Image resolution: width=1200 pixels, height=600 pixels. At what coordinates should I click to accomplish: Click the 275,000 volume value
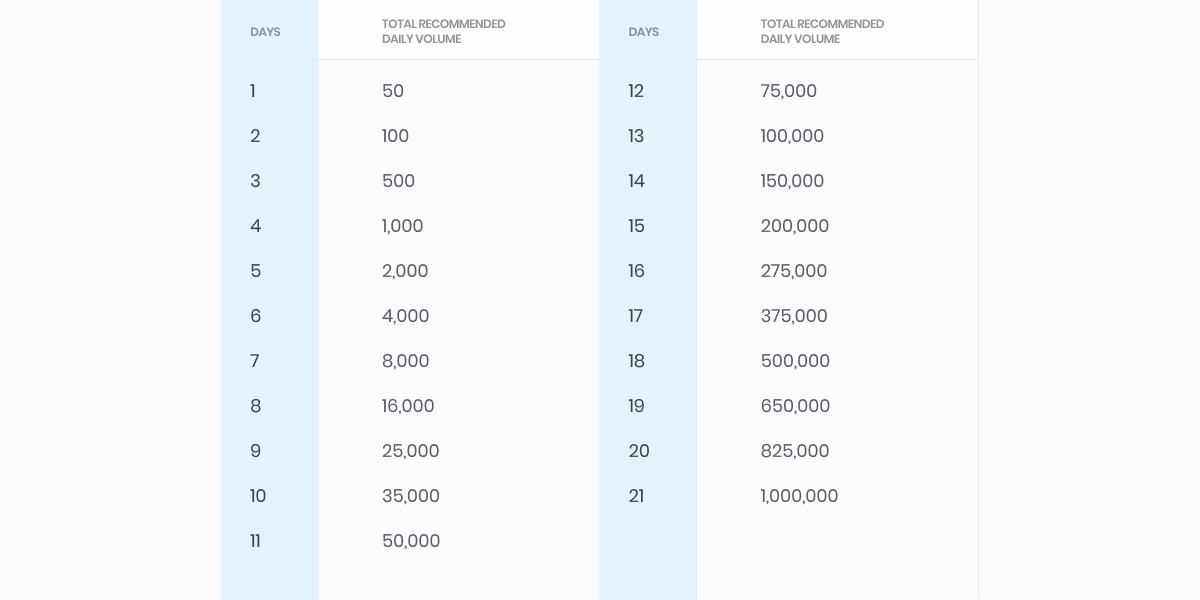793,271
